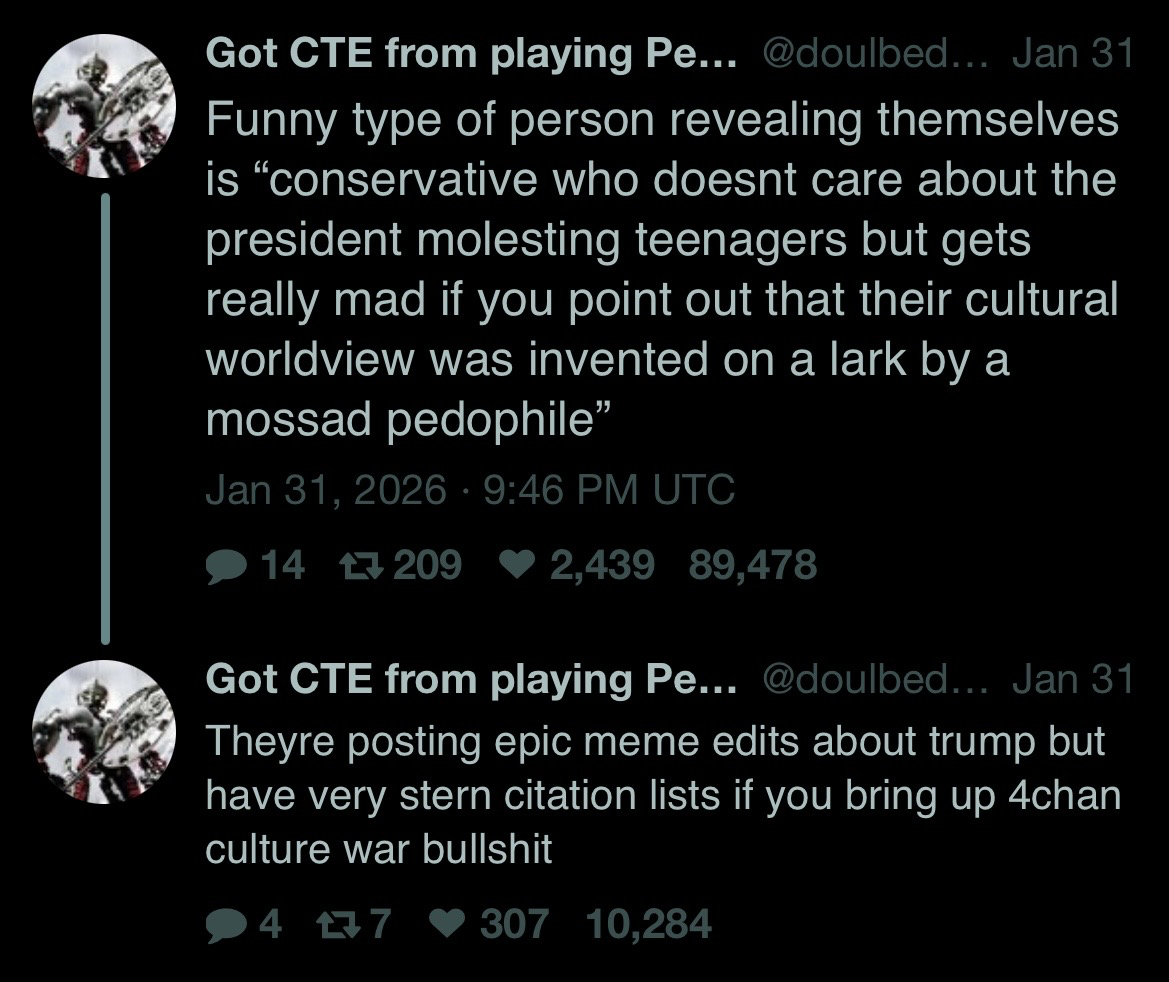Retweet the first tweet with 209 retweets

[355, 566]
